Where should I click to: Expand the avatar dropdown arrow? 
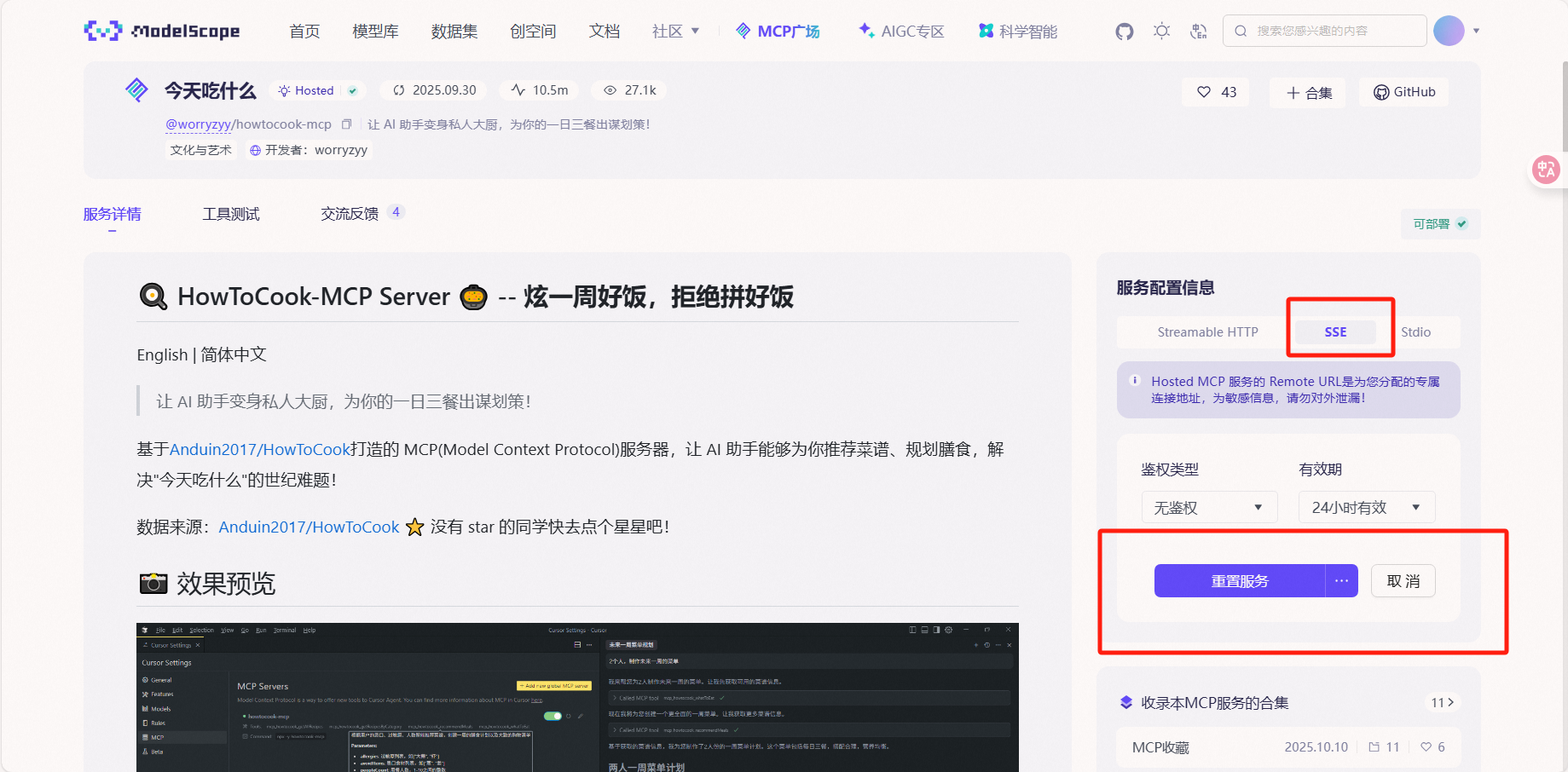point(1476,31)
